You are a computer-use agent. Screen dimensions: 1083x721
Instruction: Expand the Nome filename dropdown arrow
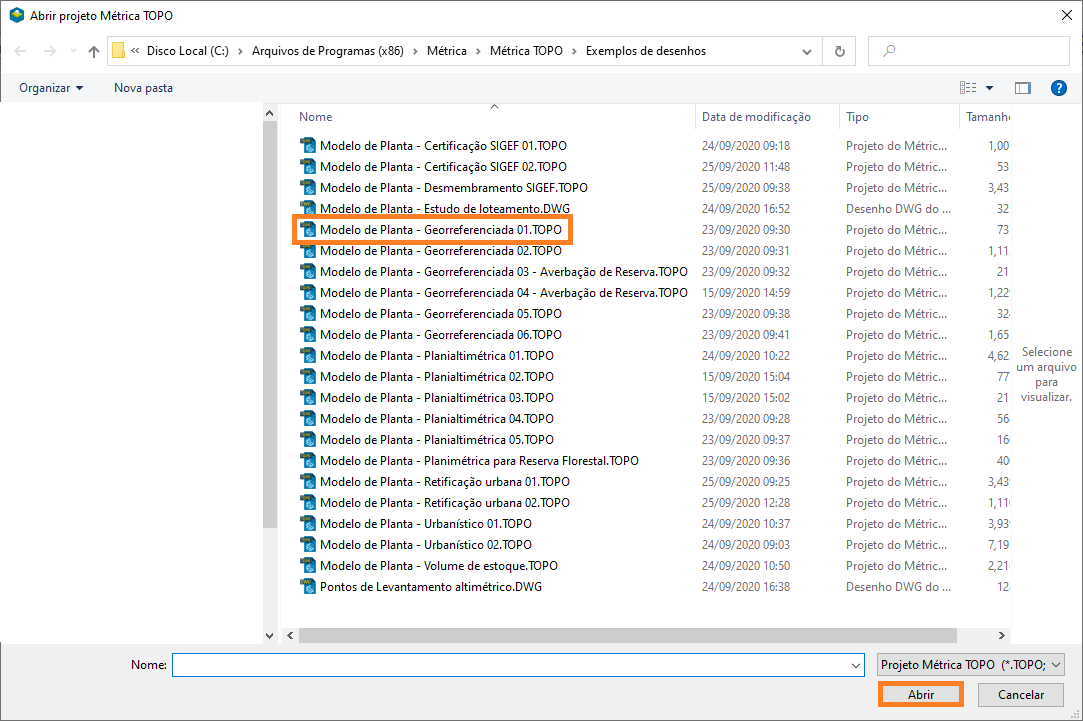(855, 665)
